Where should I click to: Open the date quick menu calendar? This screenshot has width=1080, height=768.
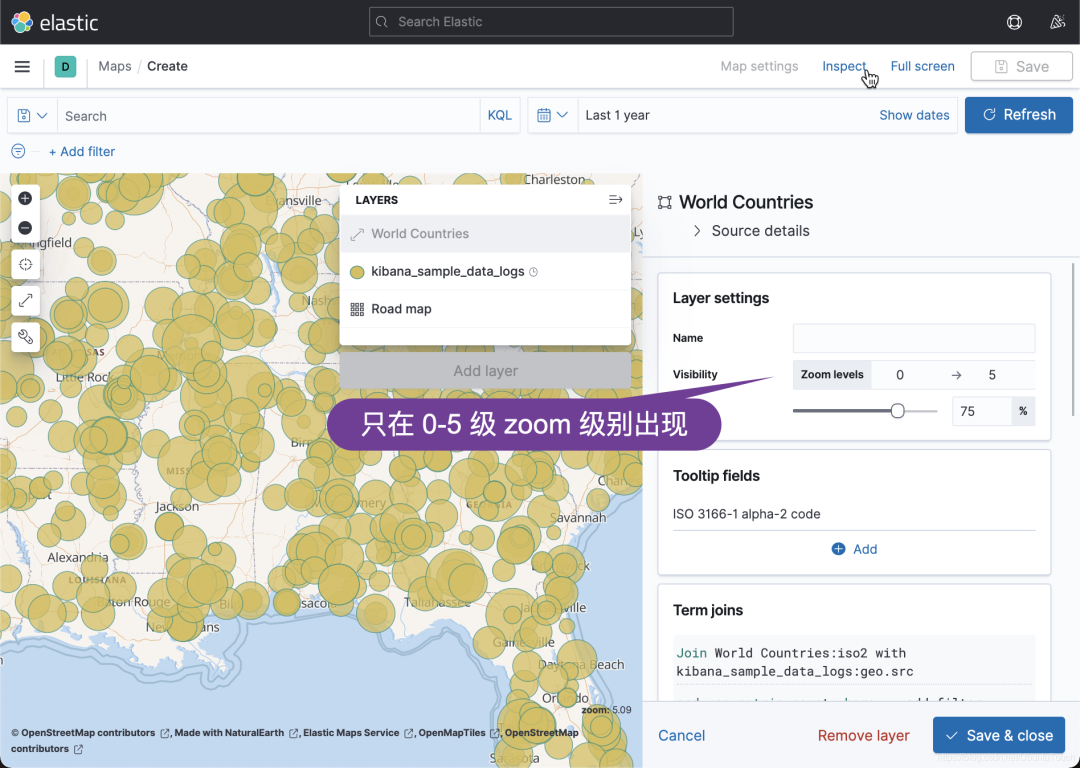[x=552, y=115]
